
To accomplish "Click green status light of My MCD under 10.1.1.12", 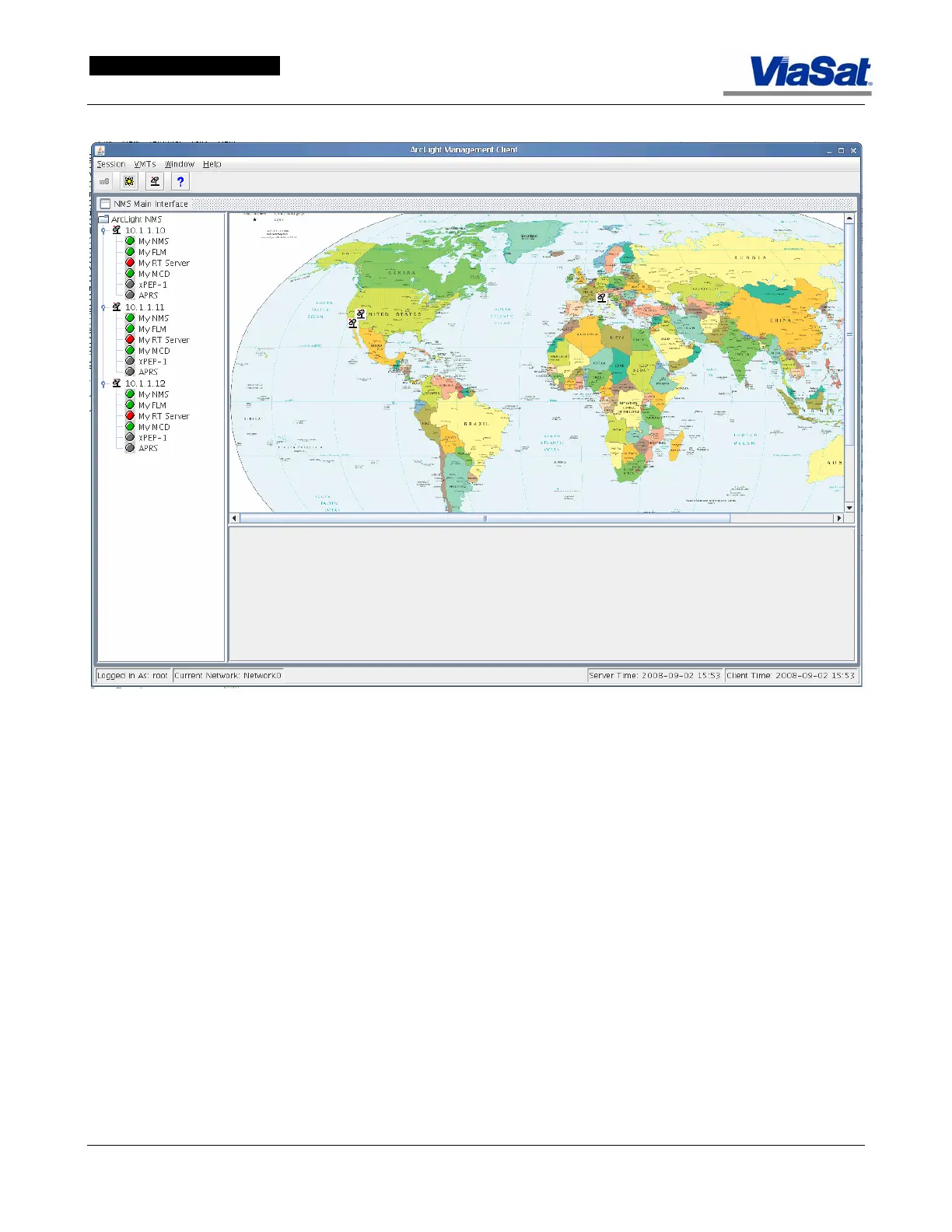I will click(130, 427).
